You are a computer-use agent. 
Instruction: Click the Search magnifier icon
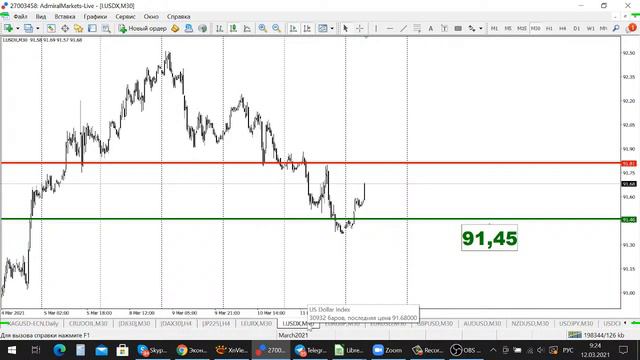[x=616, y=28]
